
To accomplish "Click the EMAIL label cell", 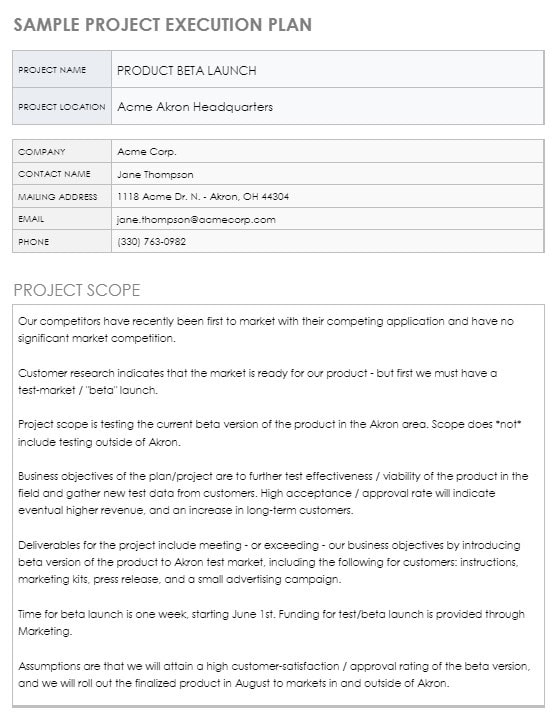I will pyautogui.click(x=62, y=219).
